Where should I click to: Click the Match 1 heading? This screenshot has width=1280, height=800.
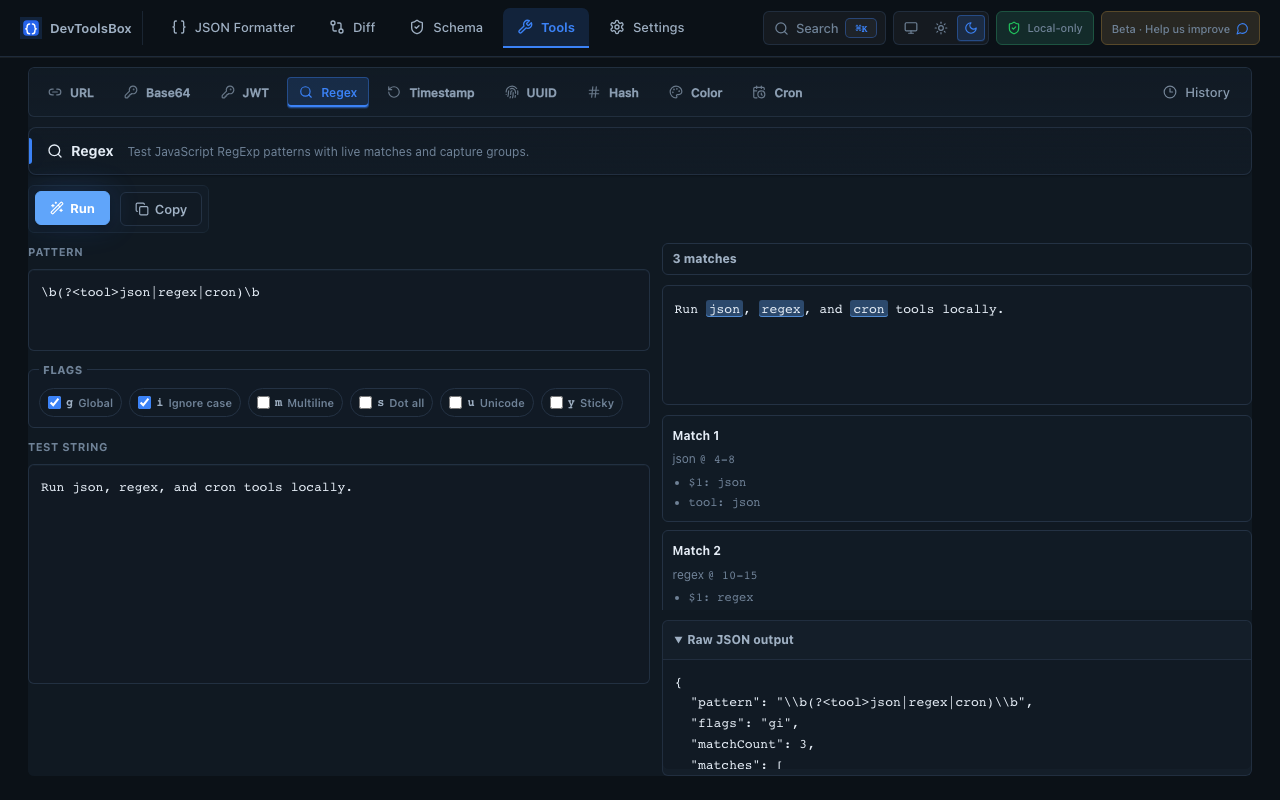click(696, 436)
